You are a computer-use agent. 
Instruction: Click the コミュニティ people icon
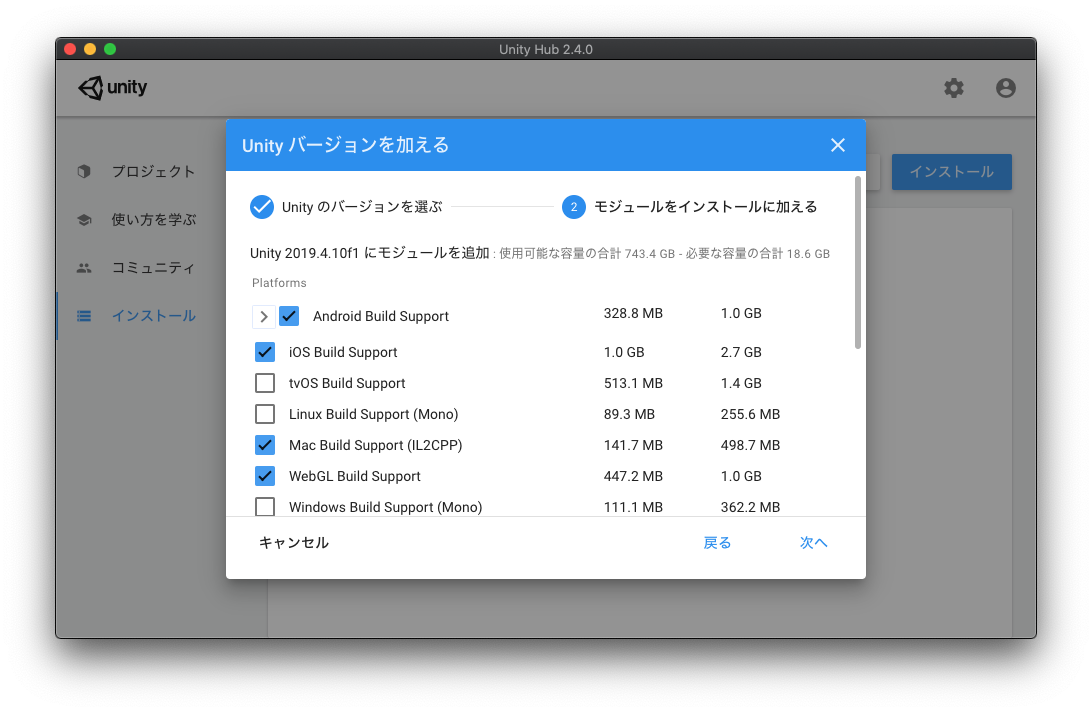(x=84, y=268)
